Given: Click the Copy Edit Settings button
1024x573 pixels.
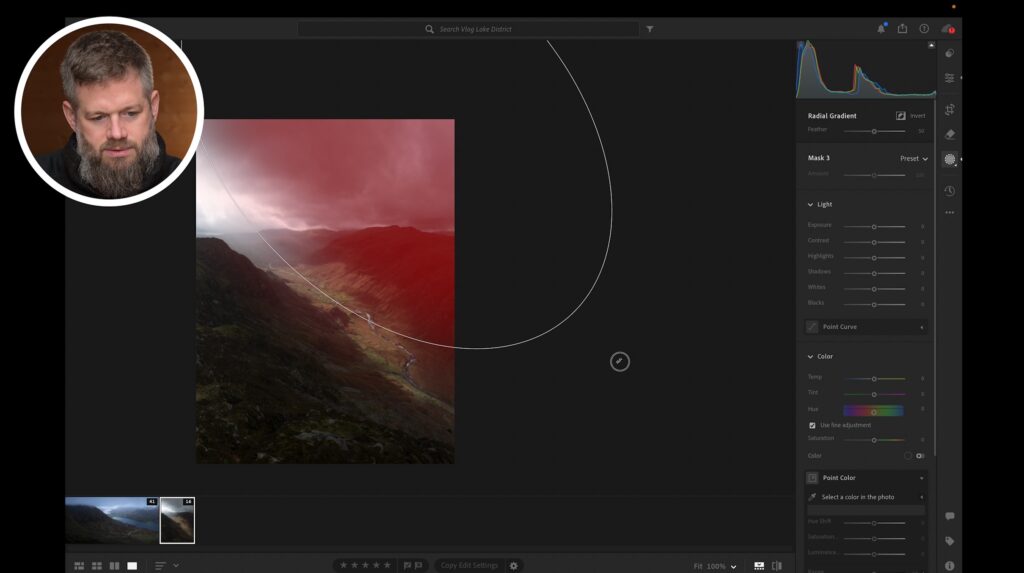Looking at the screenshot, I should pos(469,565).
